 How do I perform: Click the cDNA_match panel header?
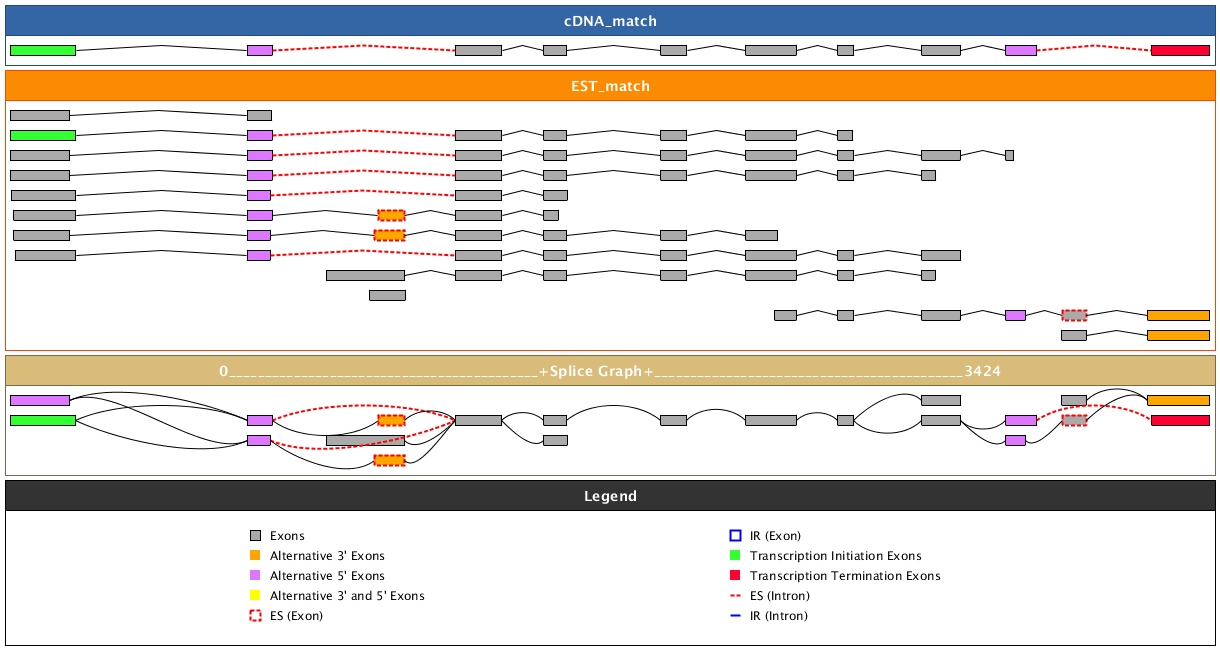coord(610,21)
